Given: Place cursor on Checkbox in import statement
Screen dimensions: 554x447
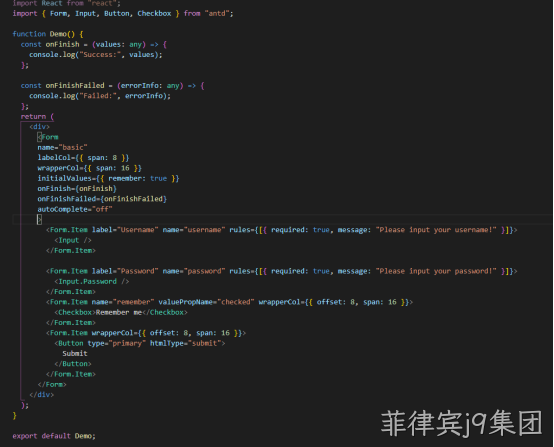Looking at the screenshot, I should [154, 13].
